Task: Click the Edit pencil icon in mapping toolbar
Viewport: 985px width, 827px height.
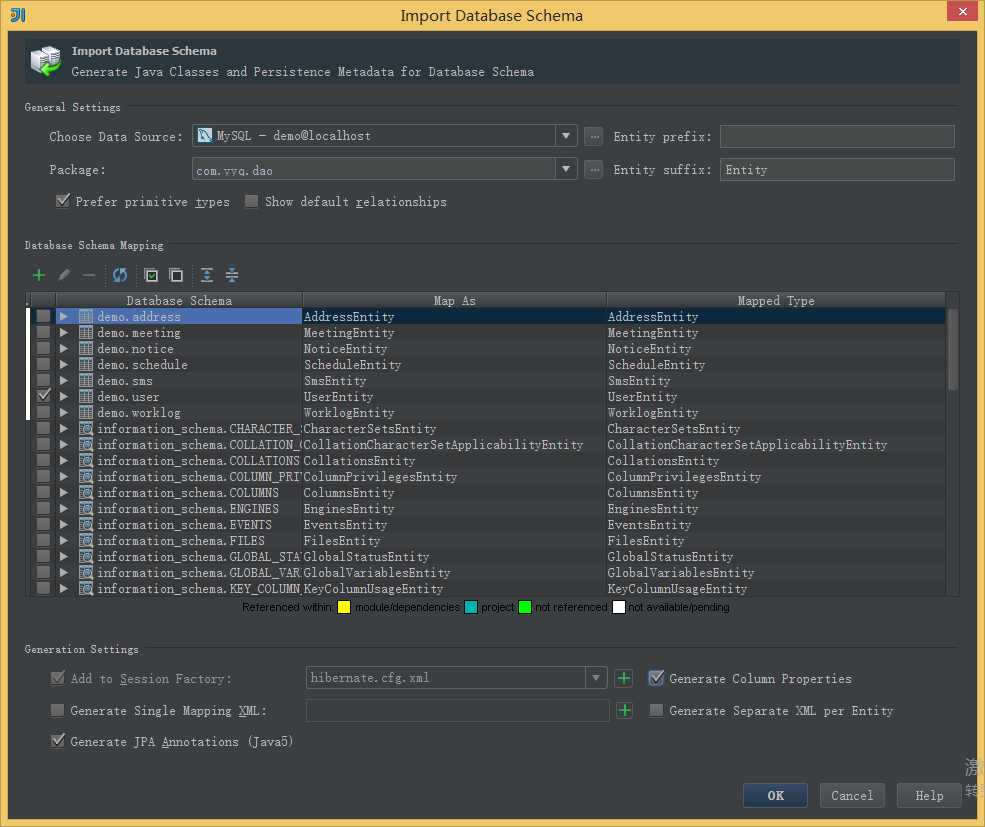Action: click(63, 275)
